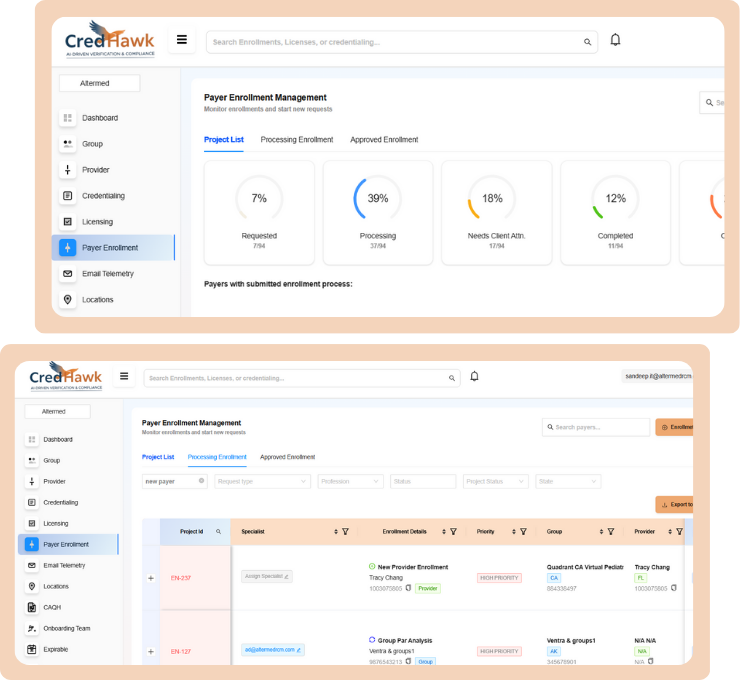Click the search icon in Project Id header
740x680 pixels.
tap(219, 532)
